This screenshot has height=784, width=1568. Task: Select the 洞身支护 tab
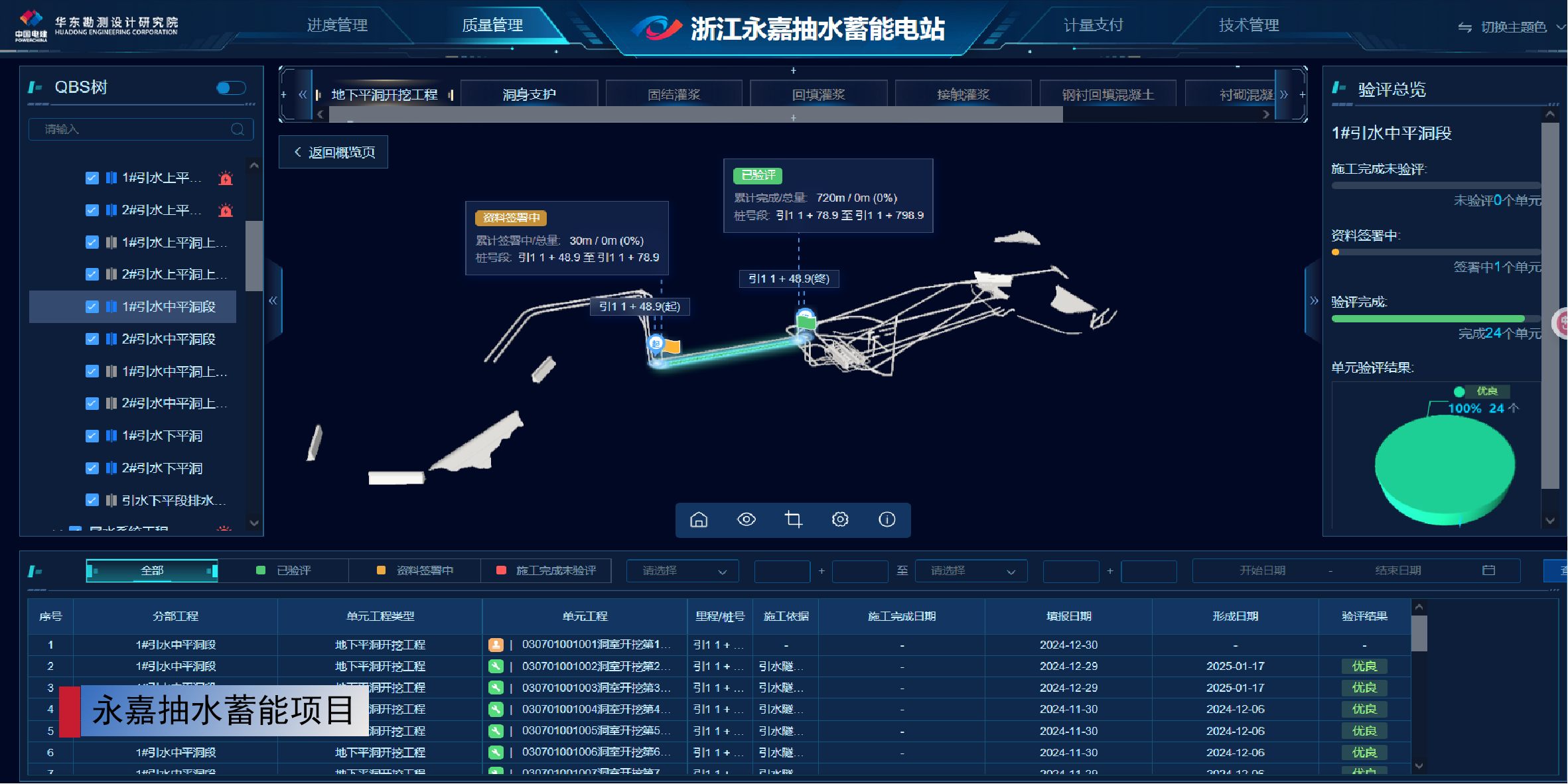pyautogui.click(x=529, y=95)
